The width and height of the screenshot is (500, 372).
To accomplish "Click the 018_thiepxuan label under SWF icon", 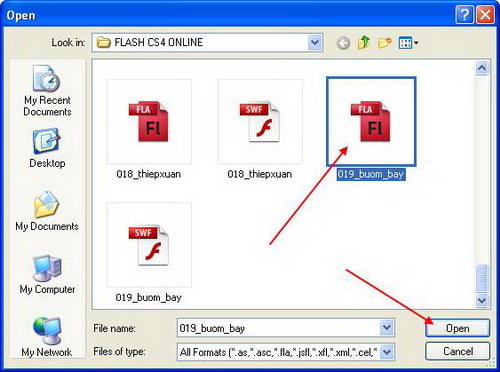I will tap(260, 174).
